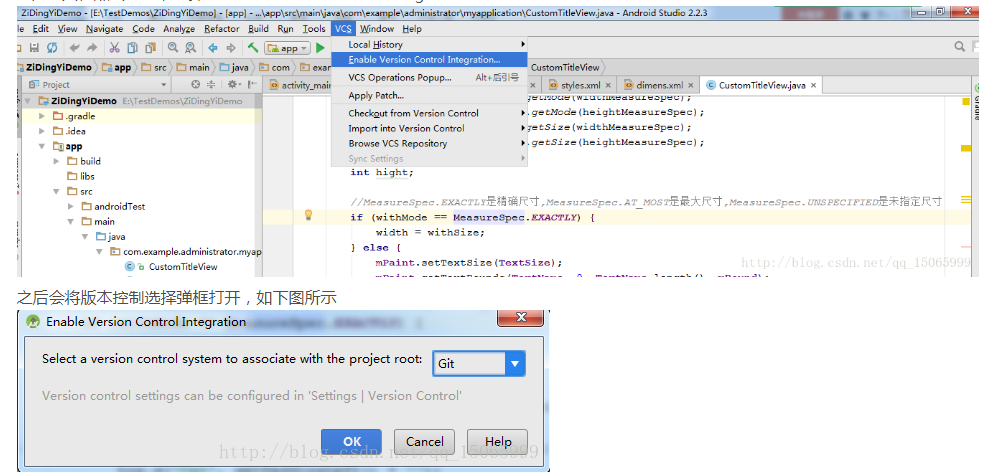Click the Forward navigation arrow
The height and width of the screenshot is (476, 987).
230,48
